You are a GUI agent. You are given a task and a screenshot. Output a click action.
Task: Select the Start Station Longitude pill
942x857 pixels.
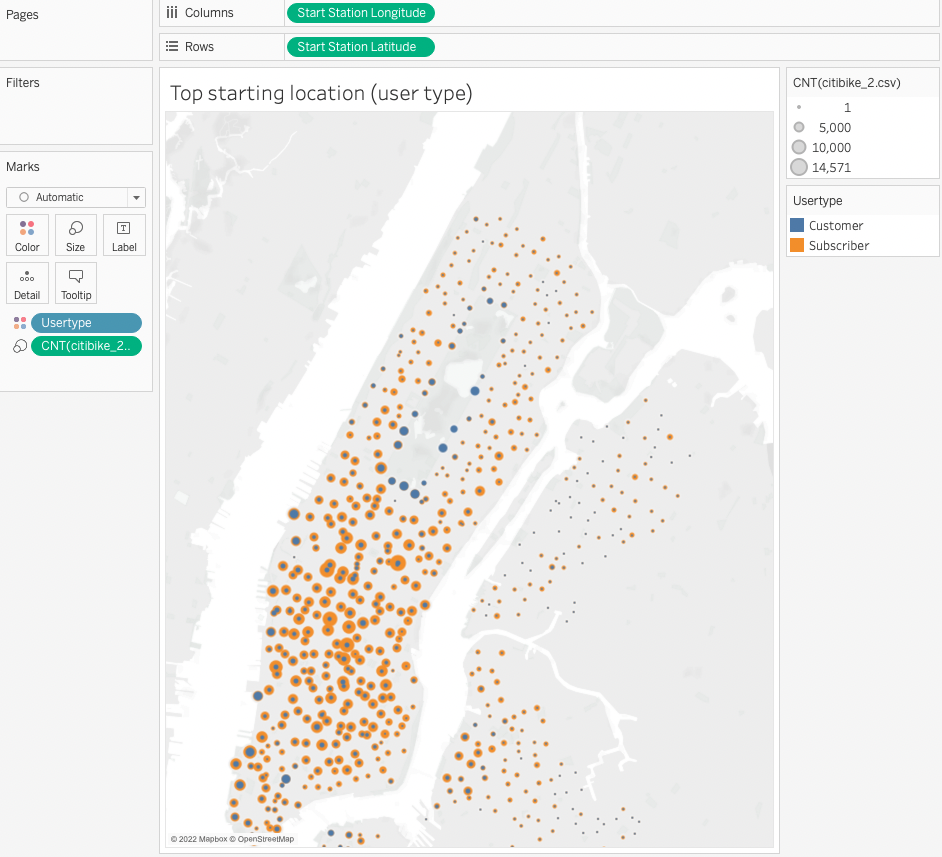tap(361, 13)
